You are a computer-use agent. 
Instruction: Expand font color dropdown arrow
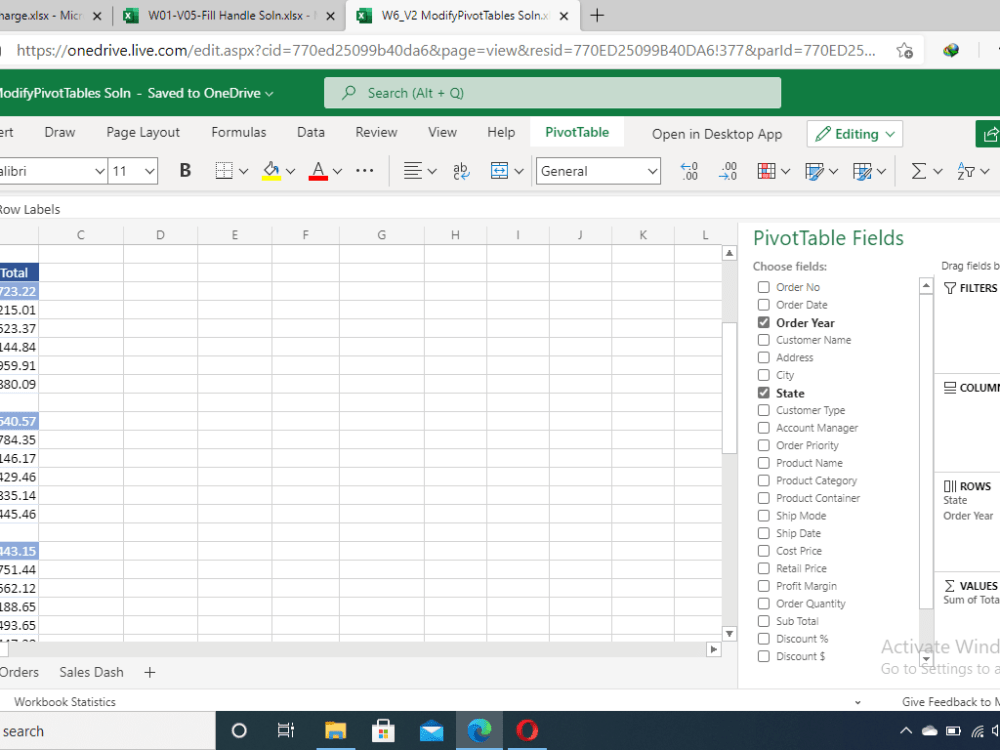coord(337,171)
